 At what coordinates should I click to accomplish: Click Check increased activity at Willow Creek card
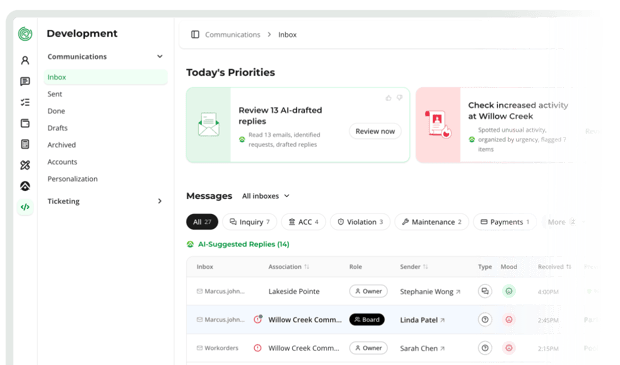pos(498,125)
